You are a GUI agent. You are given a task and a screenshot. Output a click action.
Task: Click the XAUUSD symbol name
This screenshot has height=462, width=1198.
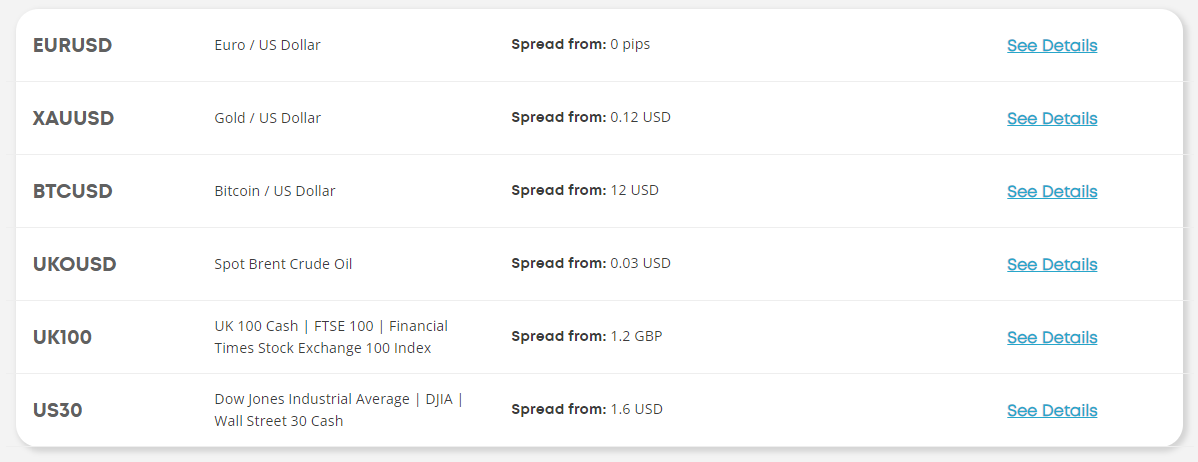[73, 118]
